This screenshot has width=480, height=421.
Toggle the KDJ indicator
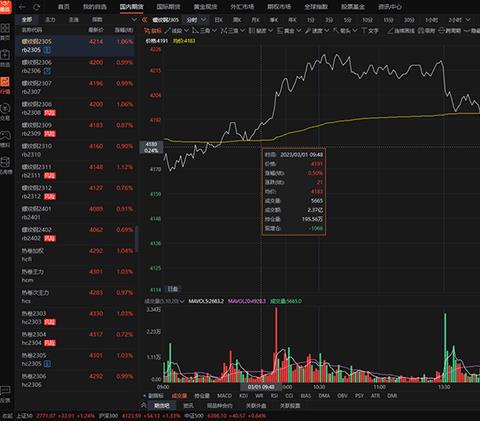(244, 396)
